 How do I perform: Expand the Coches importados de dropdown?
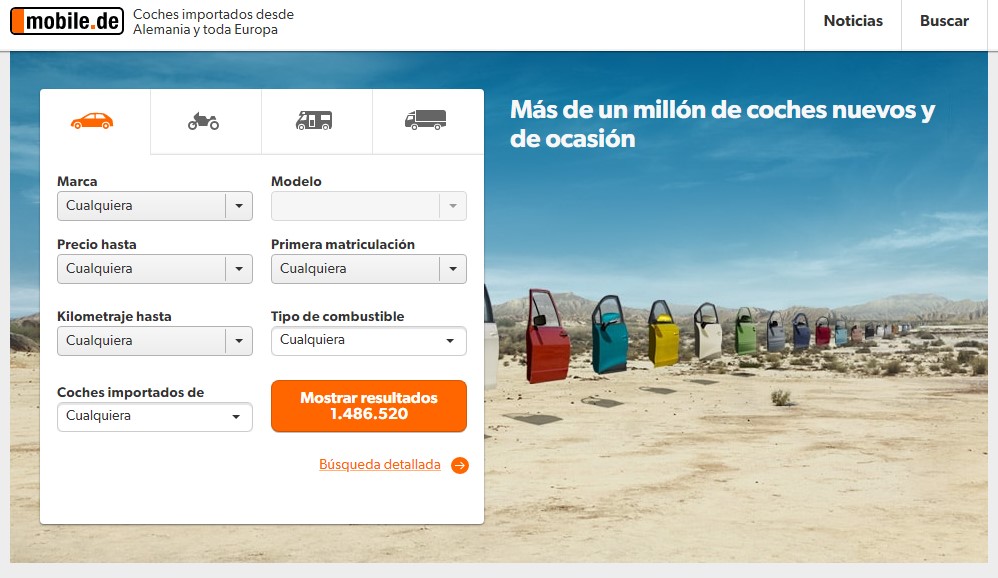click(x=155, y=417)
